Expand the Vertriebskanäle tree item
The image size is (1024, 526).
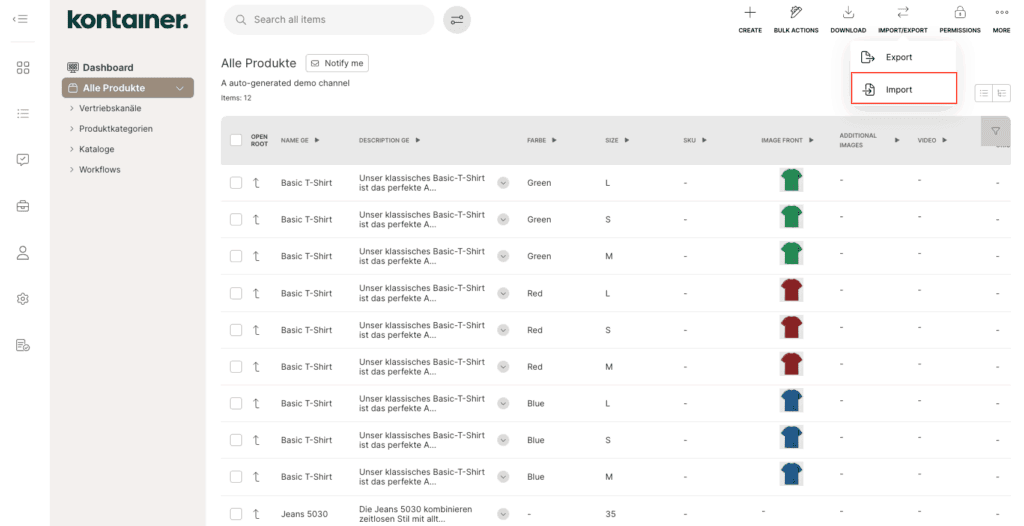coord(72,108)
